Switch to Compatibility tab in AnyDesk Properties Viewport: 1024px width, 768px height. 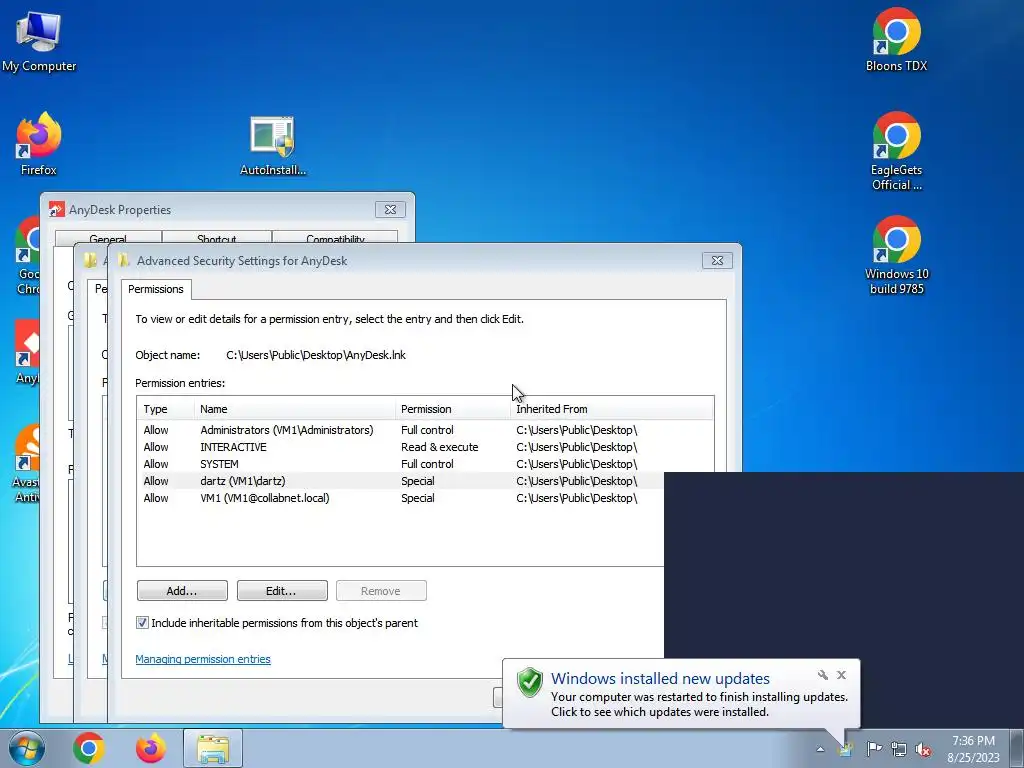click(x=335, y=238)
